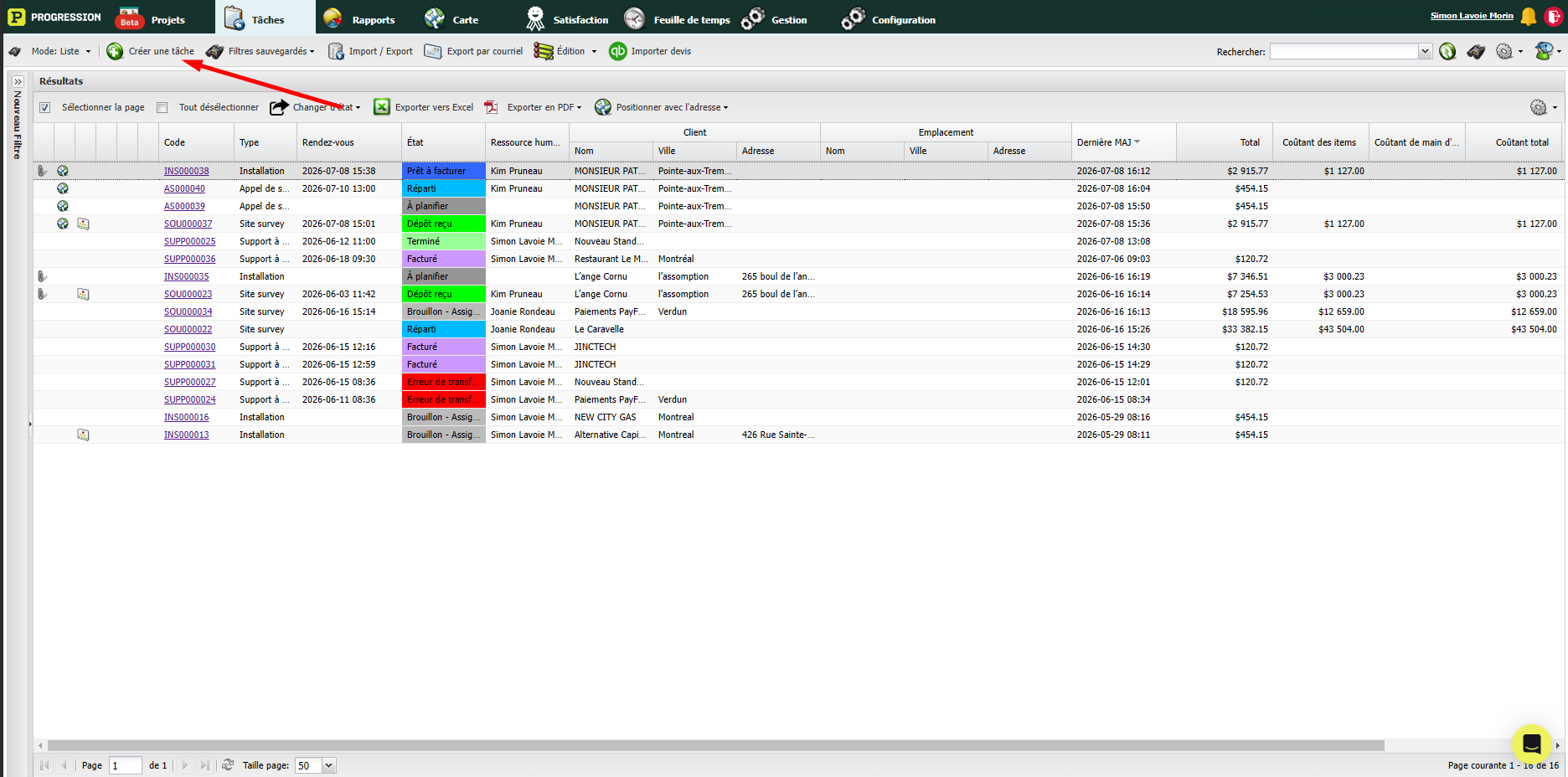Click red Erreur de transf. status of SUPP000027

pos(443,382)
